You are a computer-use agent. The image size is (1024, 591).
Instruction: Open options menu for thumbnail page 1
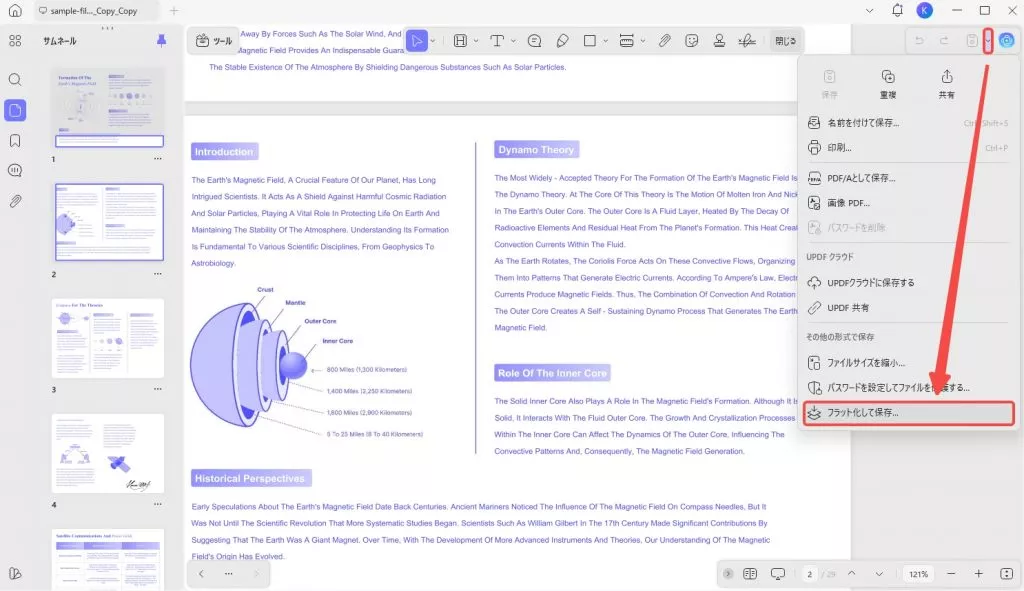coord(157,159)
